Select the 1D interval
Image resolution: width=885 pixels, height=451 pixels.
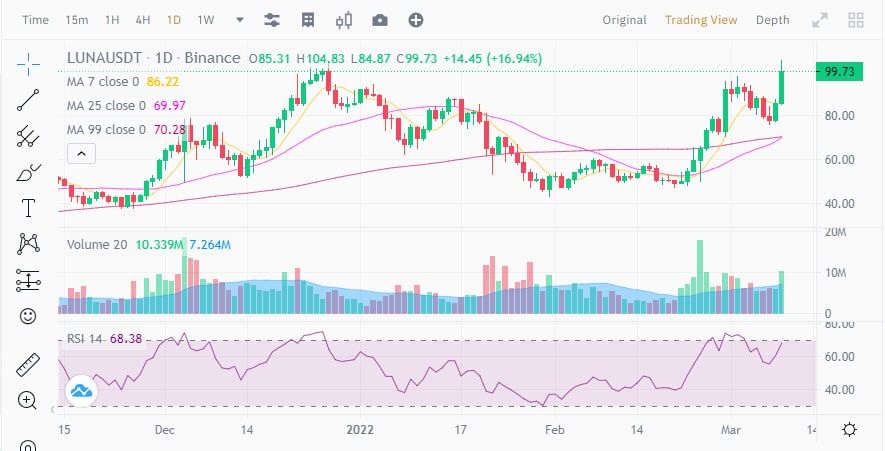pyautogui.click(x=173, y=20)
